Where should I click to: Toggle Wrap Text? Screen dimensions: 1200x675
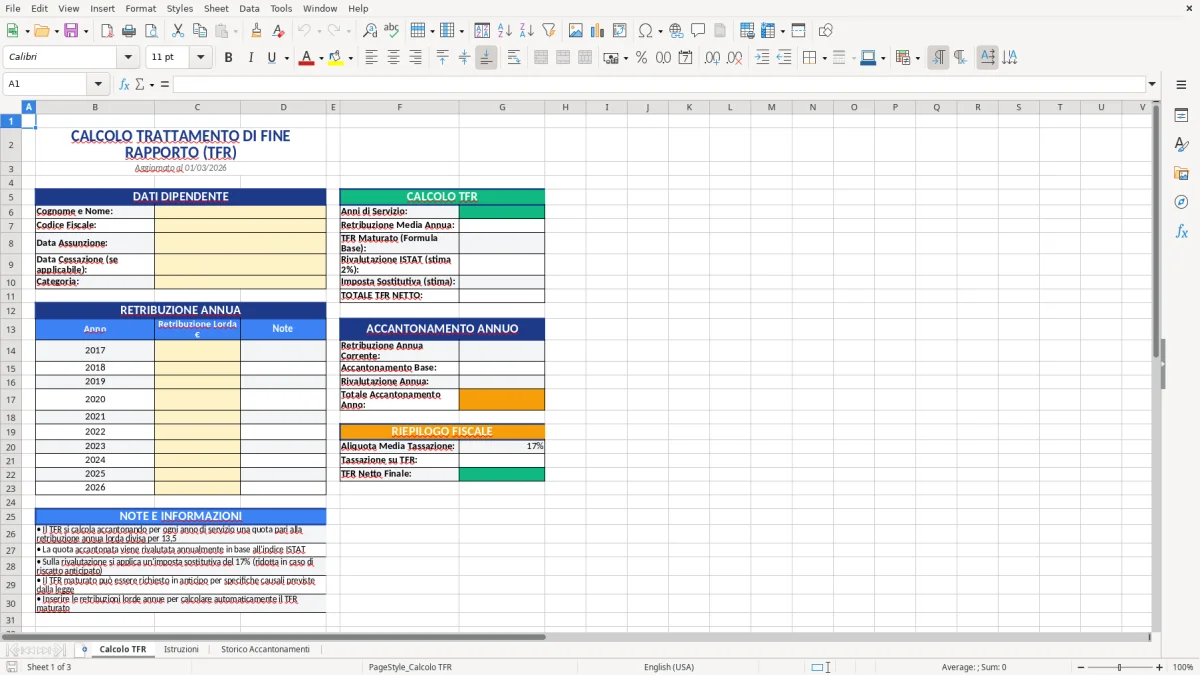click(514, 58)
